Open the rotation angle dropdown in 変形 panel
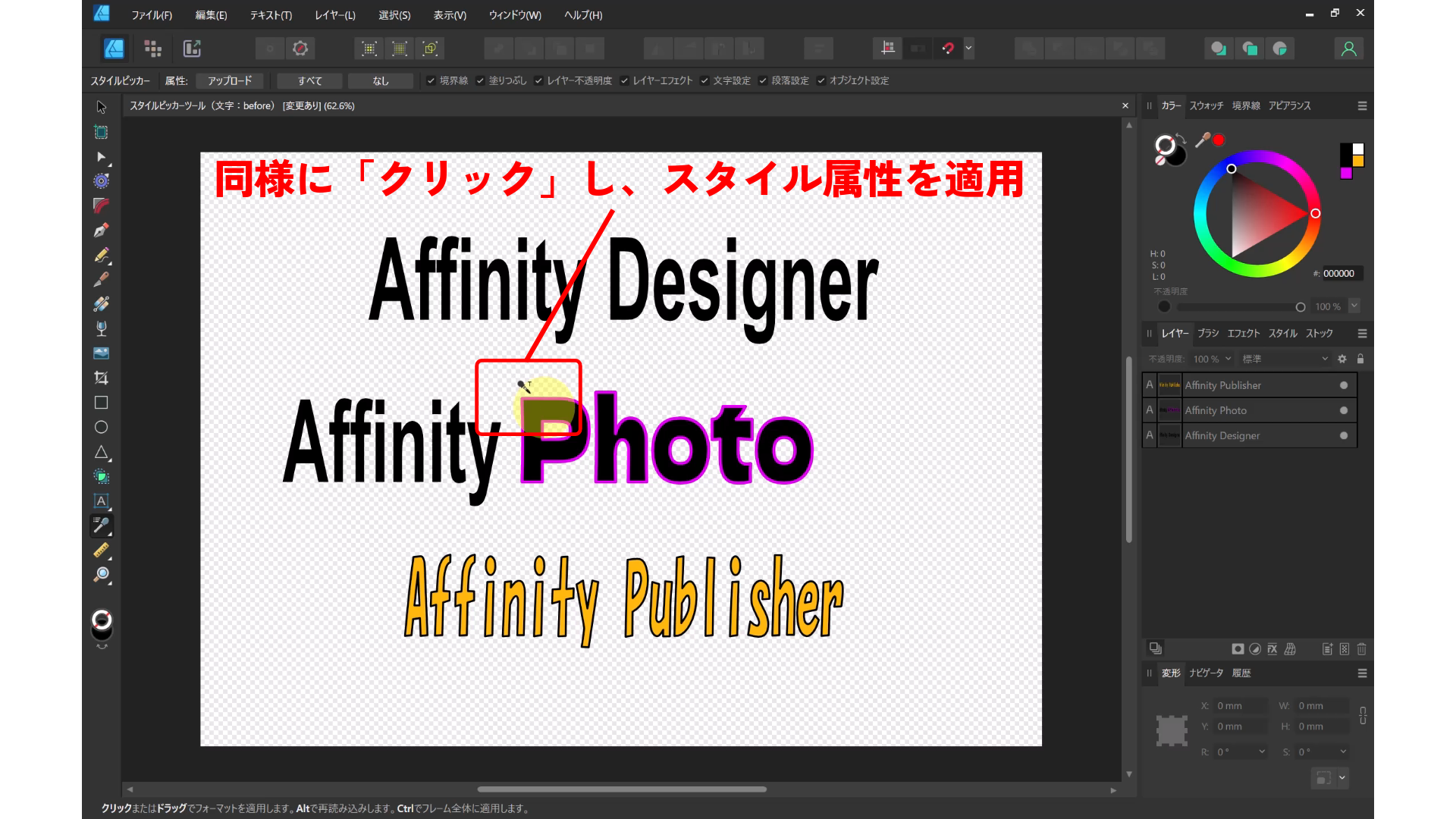The height and width of the screenshot is (819, 1456). pyautogui.click(x=1262, y=752)
